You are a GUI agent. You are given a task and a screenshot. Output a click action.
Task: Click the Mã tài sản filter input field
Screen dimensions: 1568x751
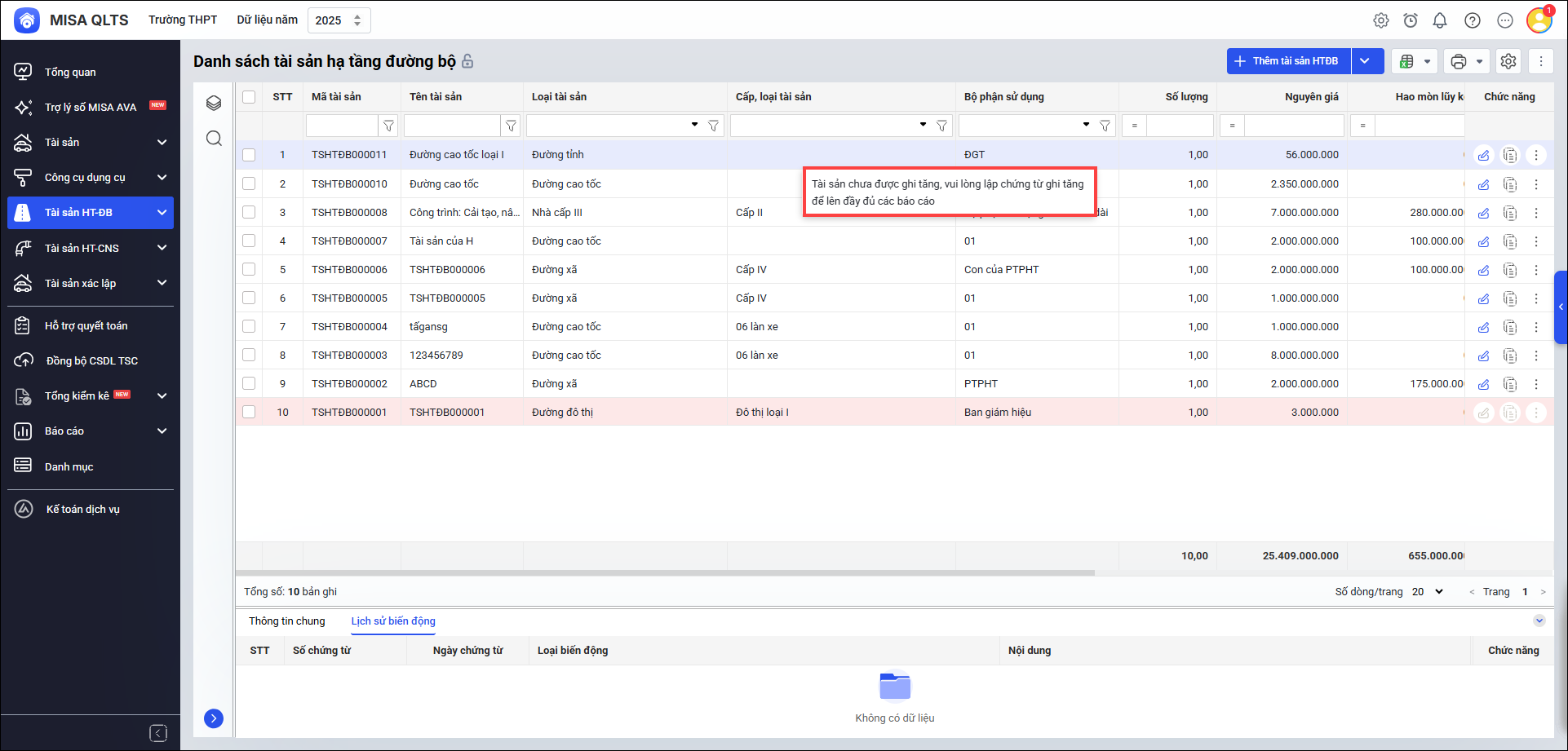[341, 126]
